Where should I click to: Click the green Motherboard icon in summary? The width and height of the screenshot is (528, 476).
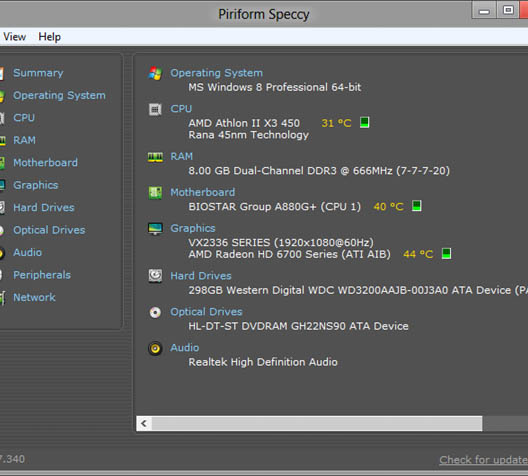[x=155, y=193]
